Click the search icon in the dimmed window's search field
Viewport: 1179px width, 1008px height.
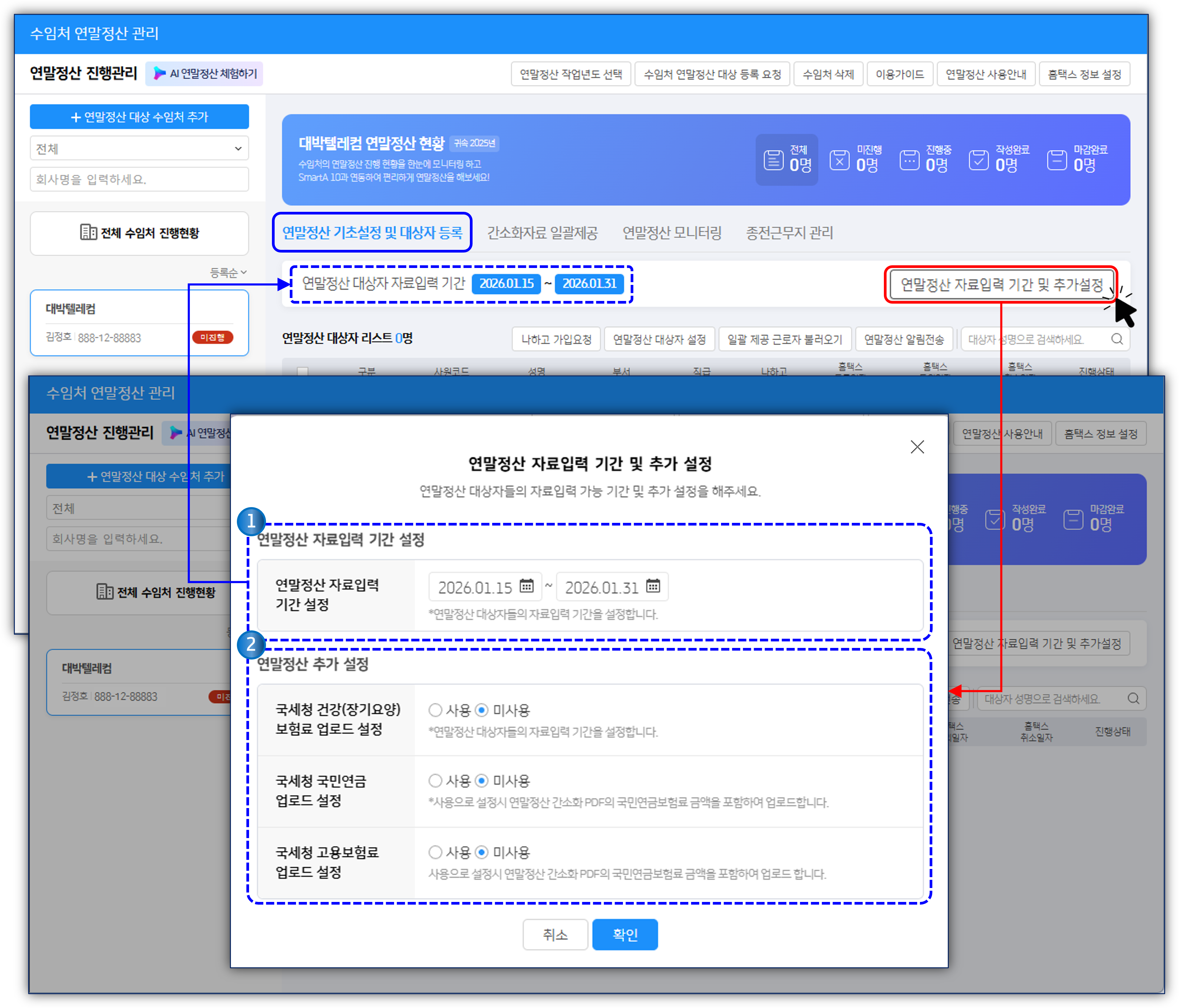[x=1134, y=698]
